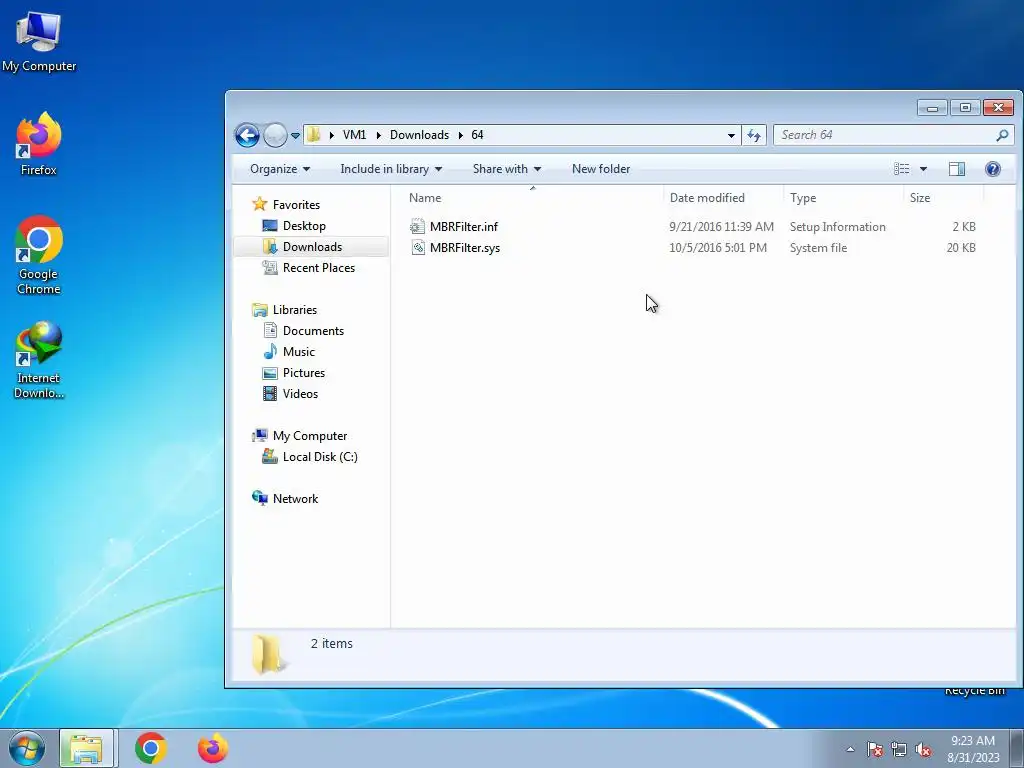
Task: Expand the arrow after Downloads in breadcrumb
Action: [x=460, y=135]
